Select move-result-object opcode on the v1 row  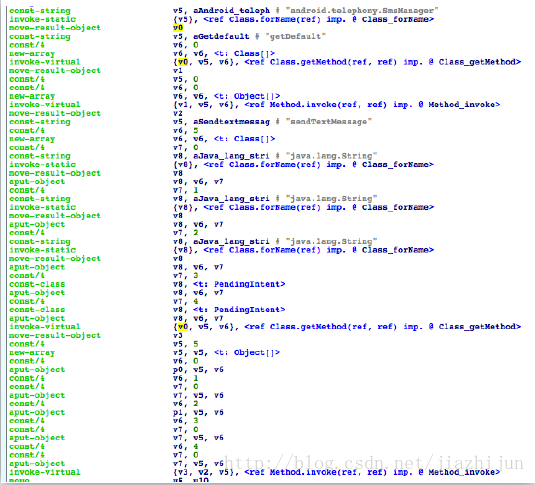[x=55, y=70]
